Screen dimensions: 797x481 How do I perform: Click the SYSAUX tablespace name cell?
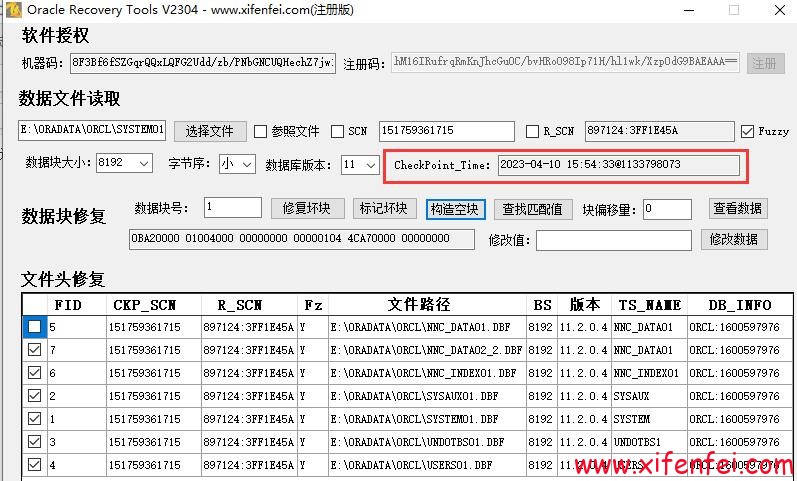(650, 396)
